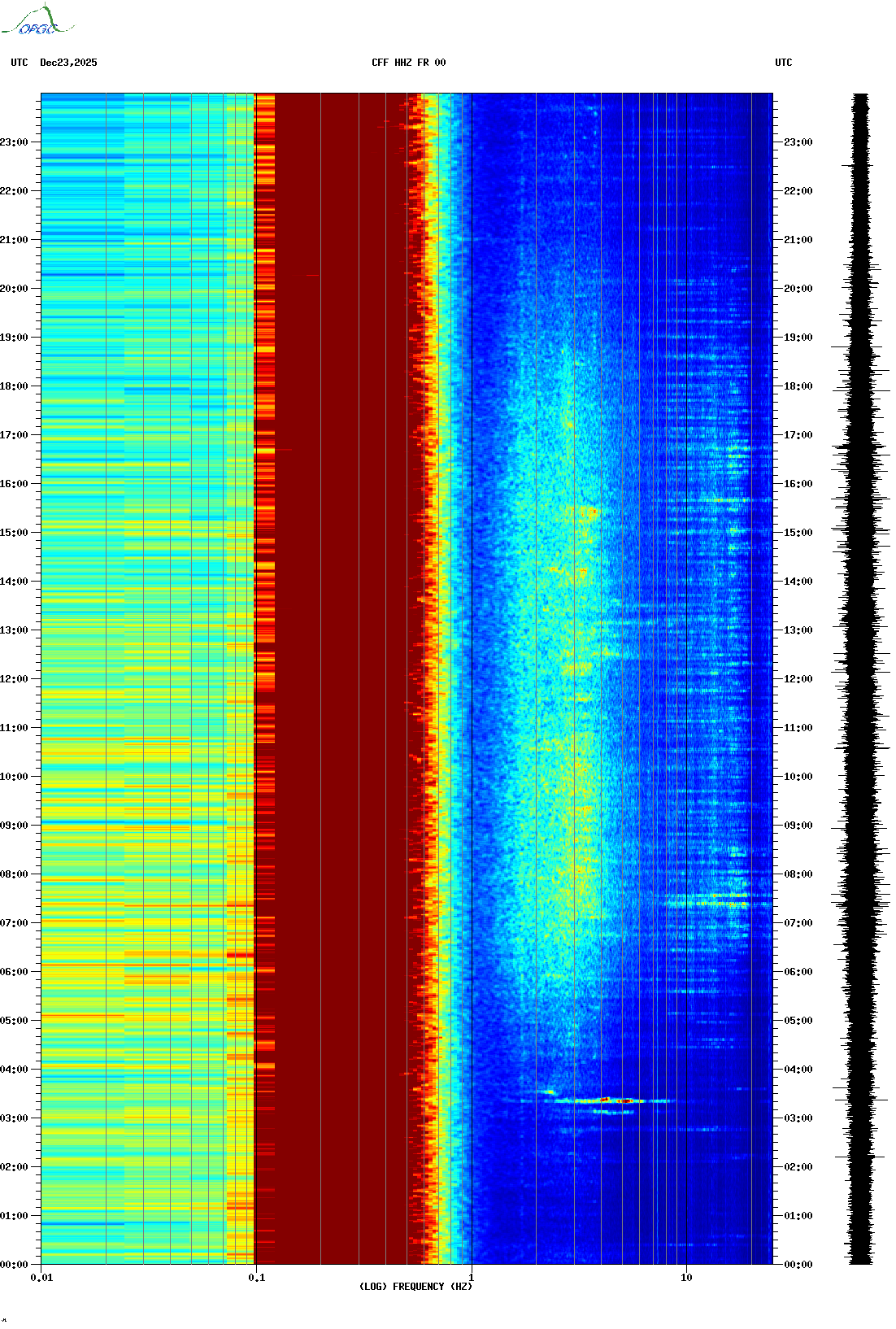Click 11:00 on the left time axis

point(14,728)
